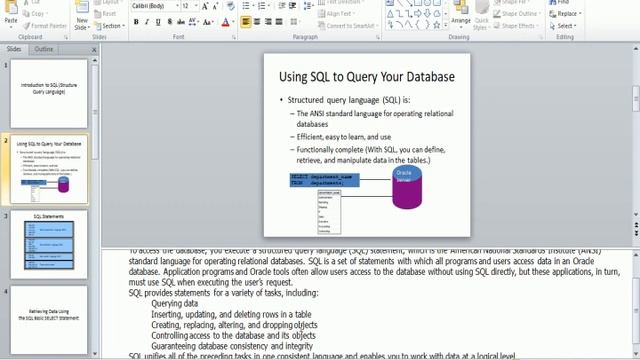Screen dimensions: 640x360
Task: Select the right arrow shape
Action: [418, 14]
